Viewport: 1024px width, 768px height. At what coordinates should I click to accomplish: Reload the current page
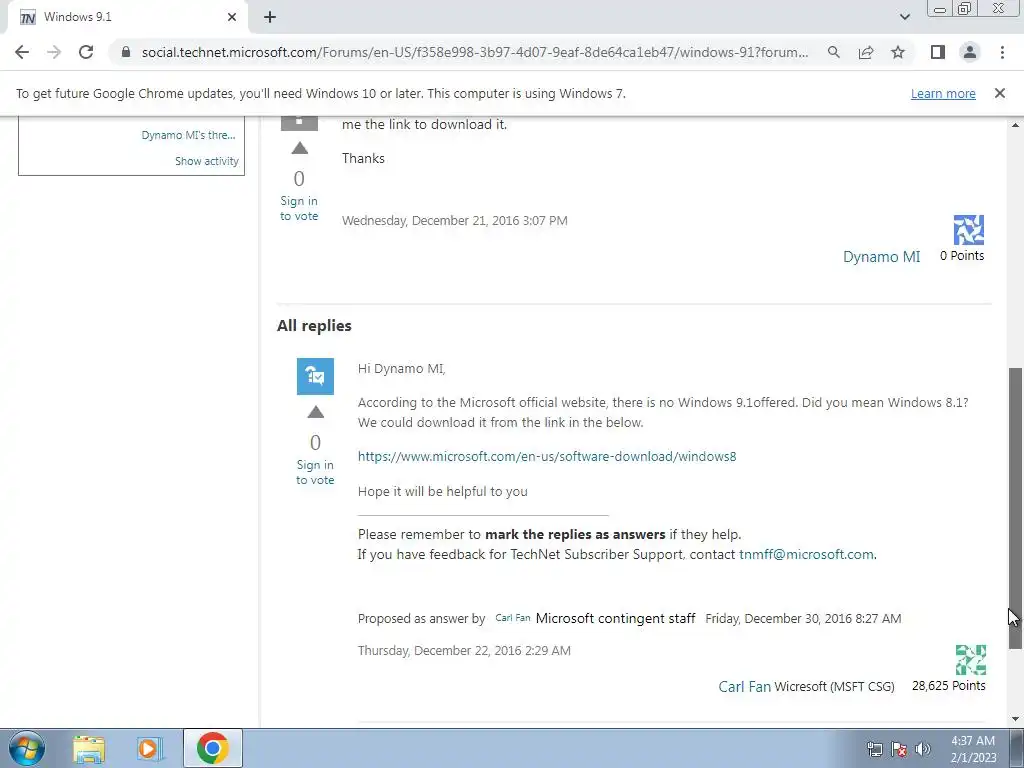click(x=86, y=52)
